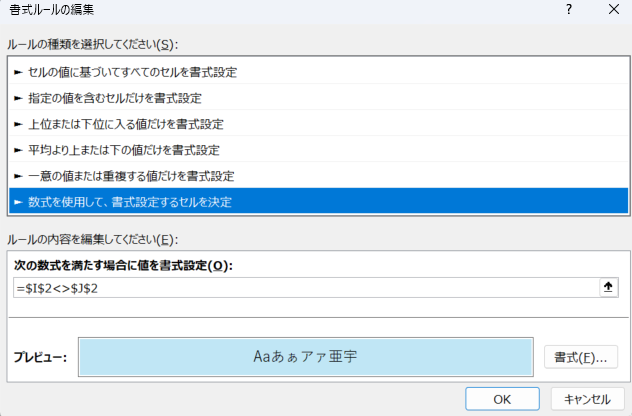Click the help question mark icon

(568, 12)
